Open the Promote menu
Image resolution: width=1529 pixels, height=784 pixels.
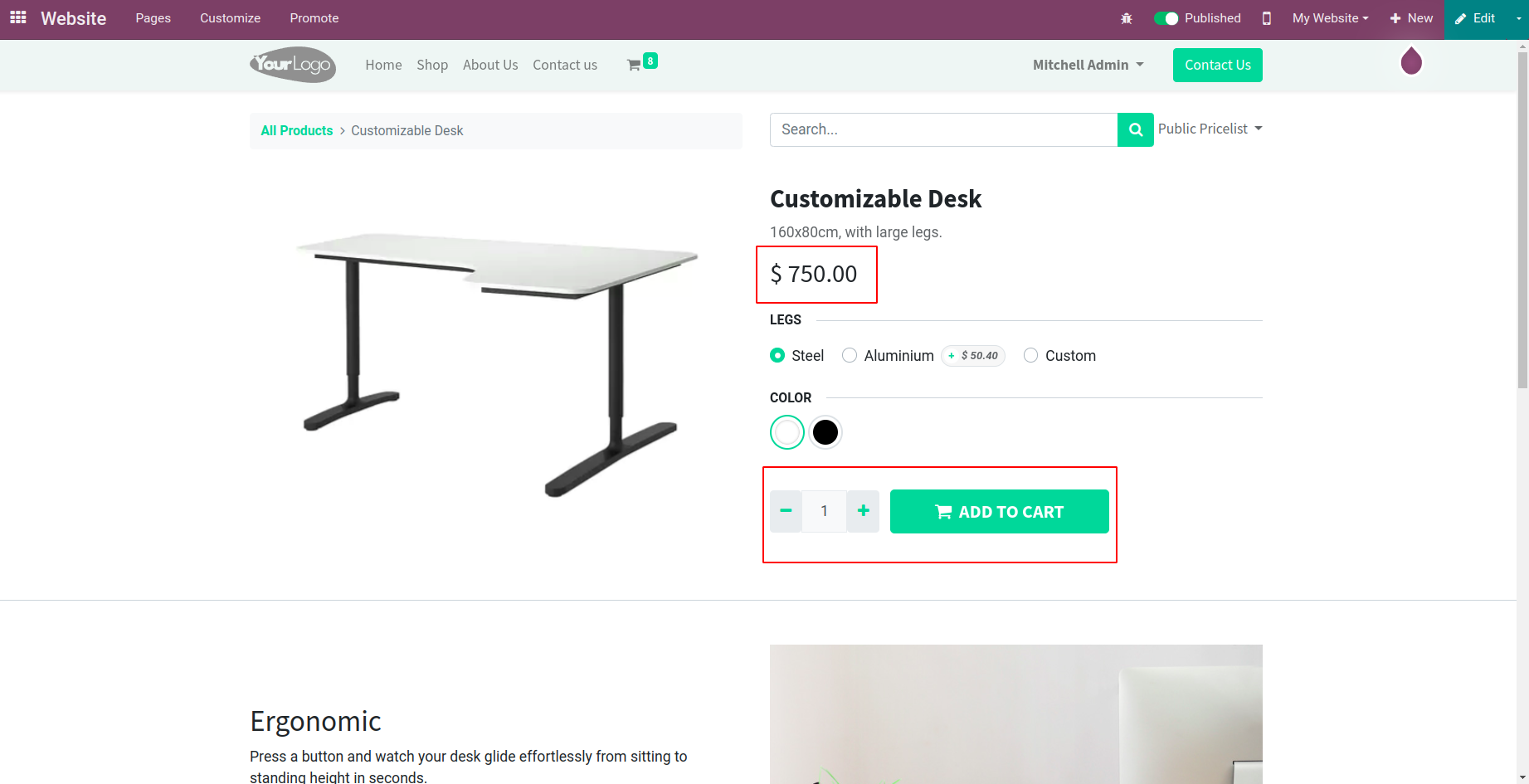(314, 18)
